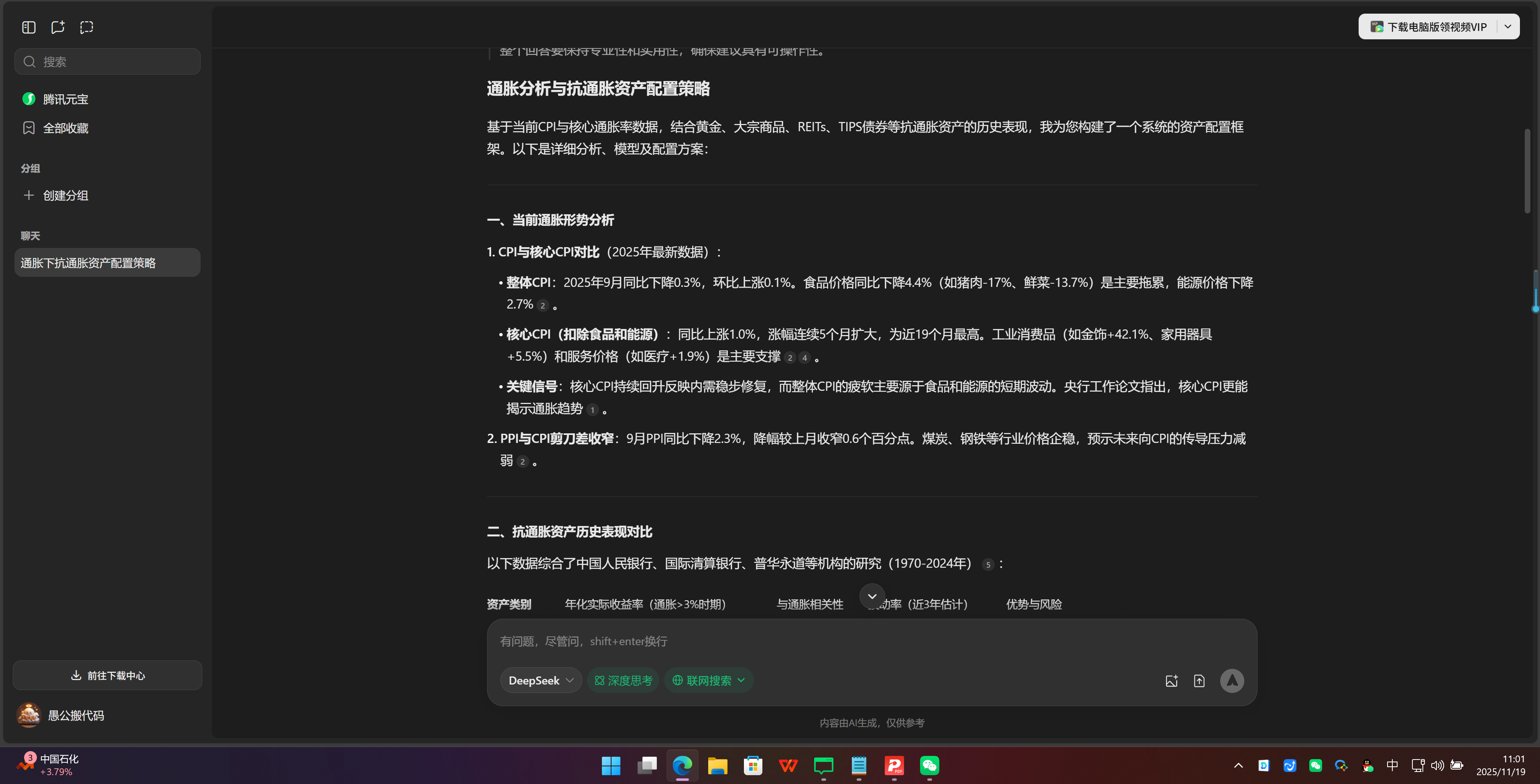Toggle the 深度思考 deep thinking mode
Viewport: 1540px width, 784px height.
coord(623,680)
